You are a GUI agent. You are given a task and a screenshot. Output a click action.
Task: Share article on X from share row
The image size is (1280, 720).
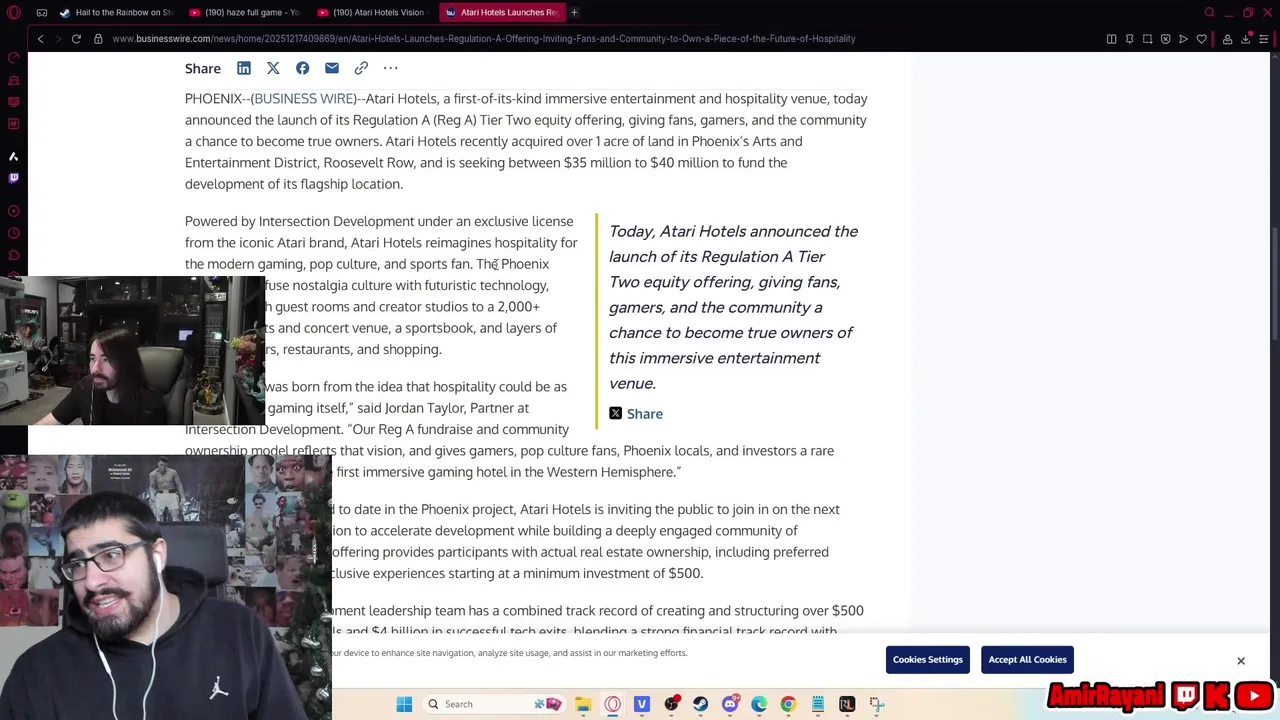pyautogui.click(x=273, y=68)
